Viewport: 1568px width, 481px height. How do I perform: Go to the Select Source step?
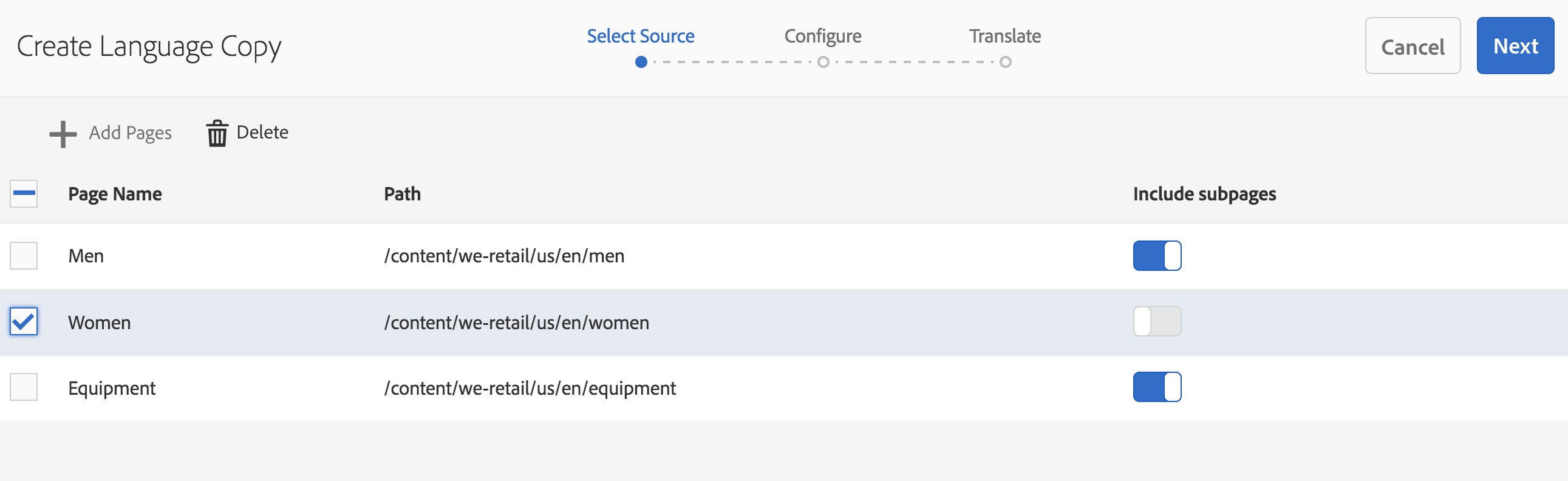pos(640,36)
